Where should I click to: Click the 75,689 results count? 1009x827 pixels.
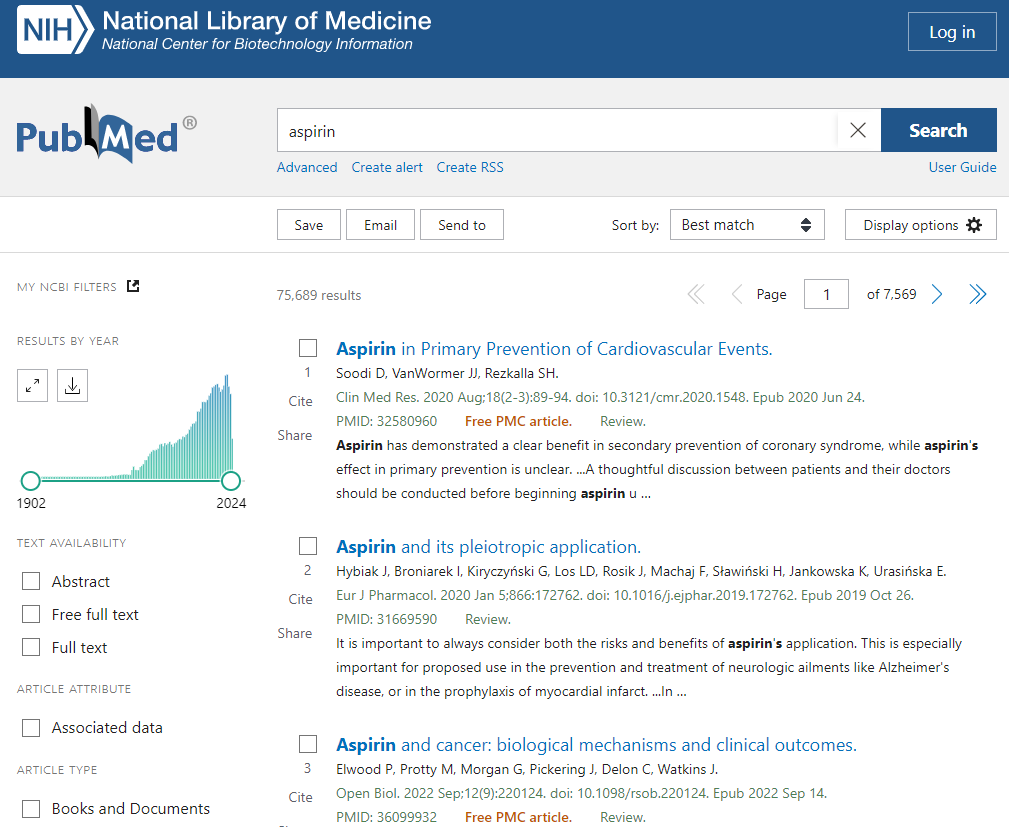coord(319,295)
